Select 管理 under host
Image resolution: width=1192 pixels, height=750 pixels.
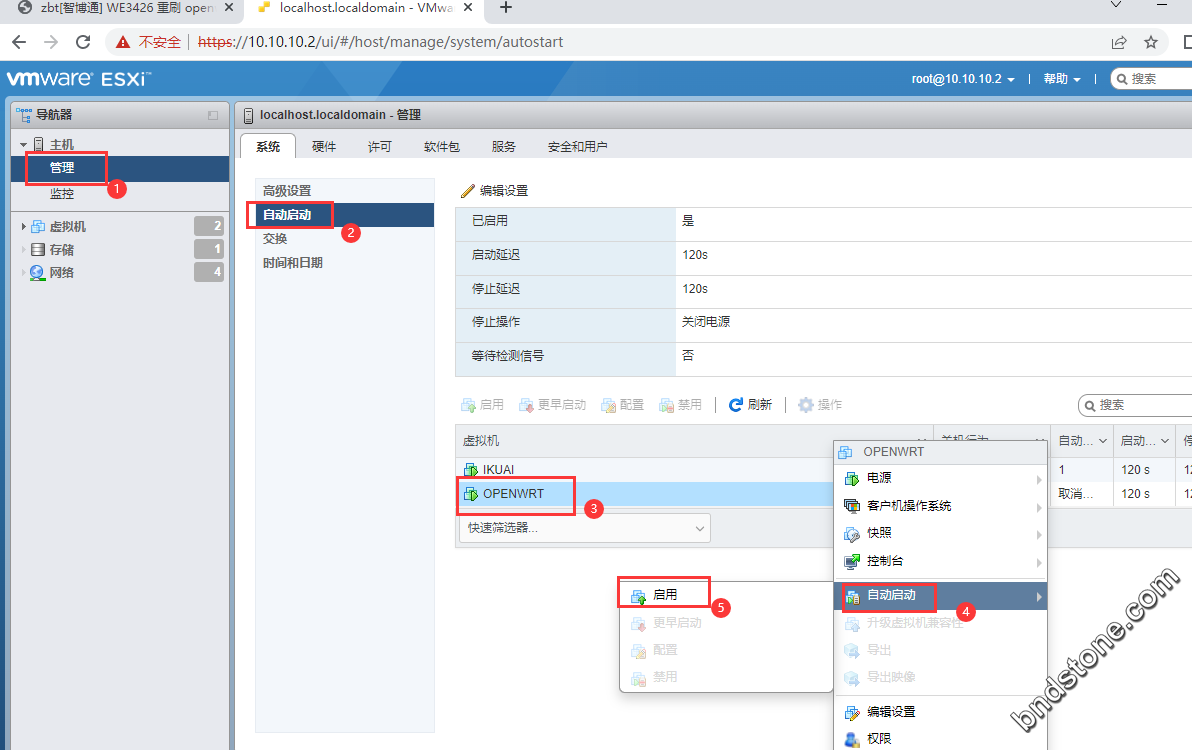click(x=62, y=168)
